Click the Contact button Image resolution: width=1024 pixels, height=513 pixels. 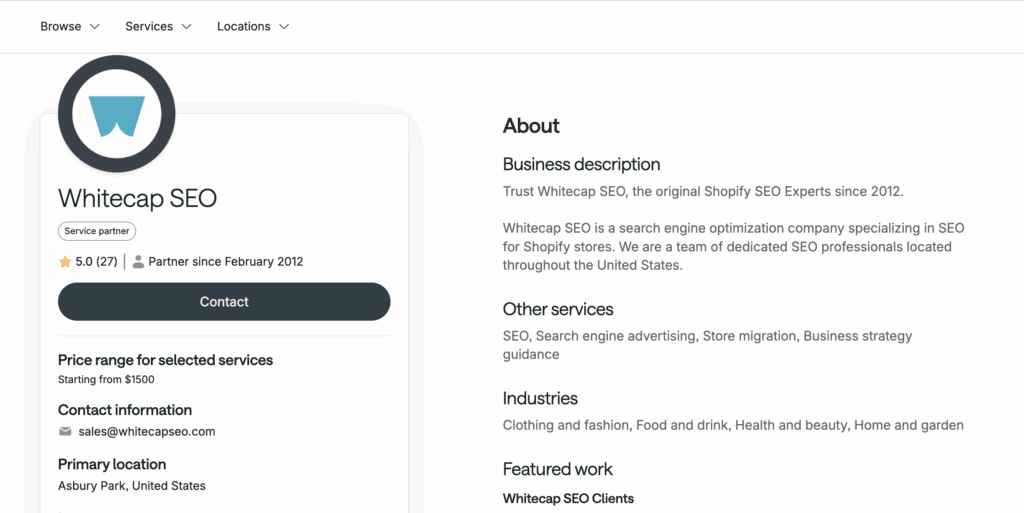[x=224, y=302]
